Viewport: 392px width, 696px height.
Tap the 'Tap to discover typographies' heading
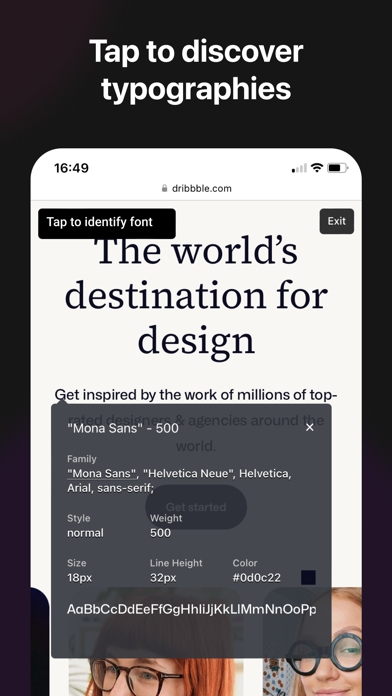(196, 70)
